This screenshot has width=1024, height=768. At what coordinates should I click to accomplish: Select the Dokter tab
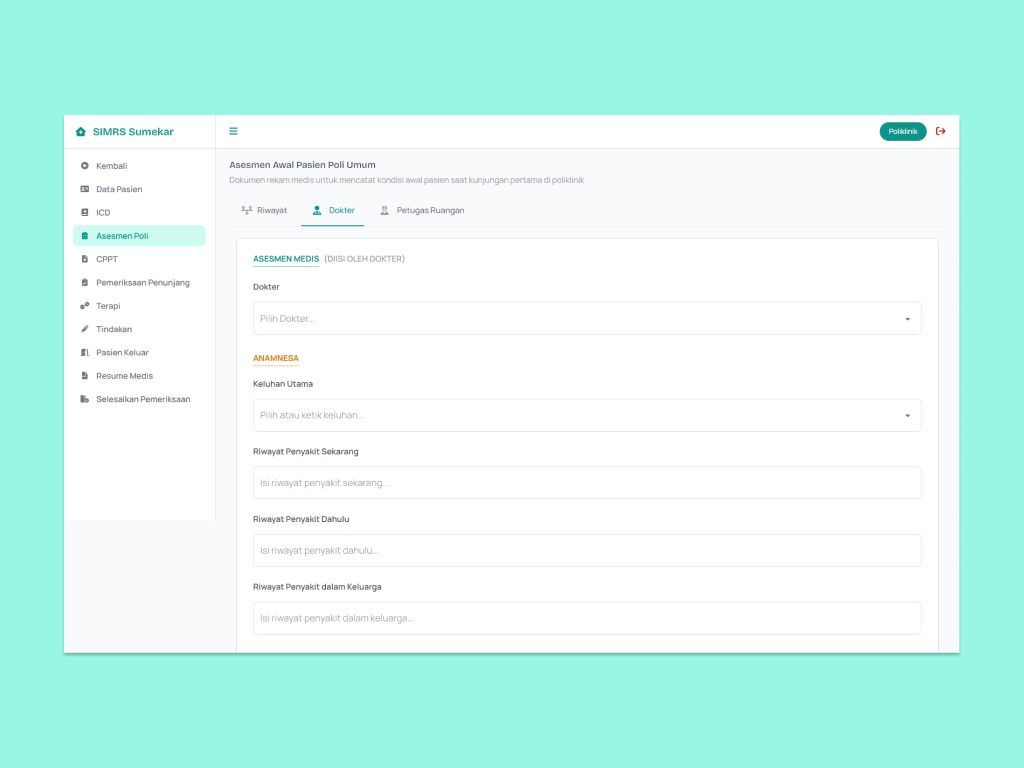(333, 211)
